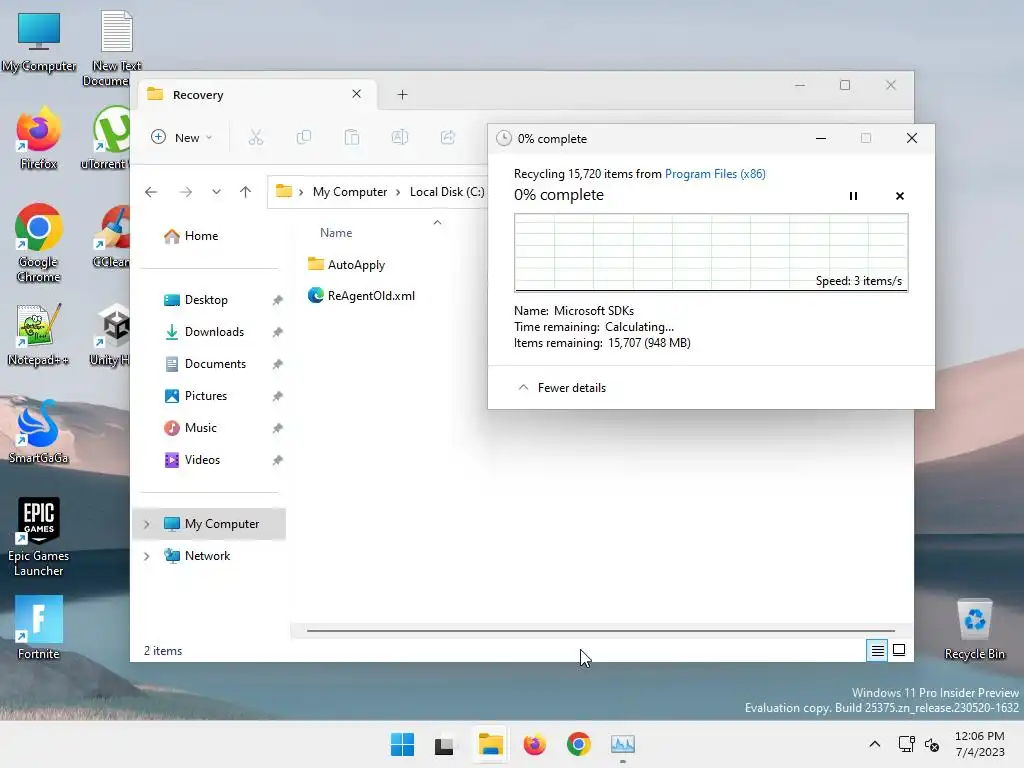Select Google Chrome desktop shortcut
Image resolution: width=1024 pixels, height=768 pixels.
coord(39,243)
